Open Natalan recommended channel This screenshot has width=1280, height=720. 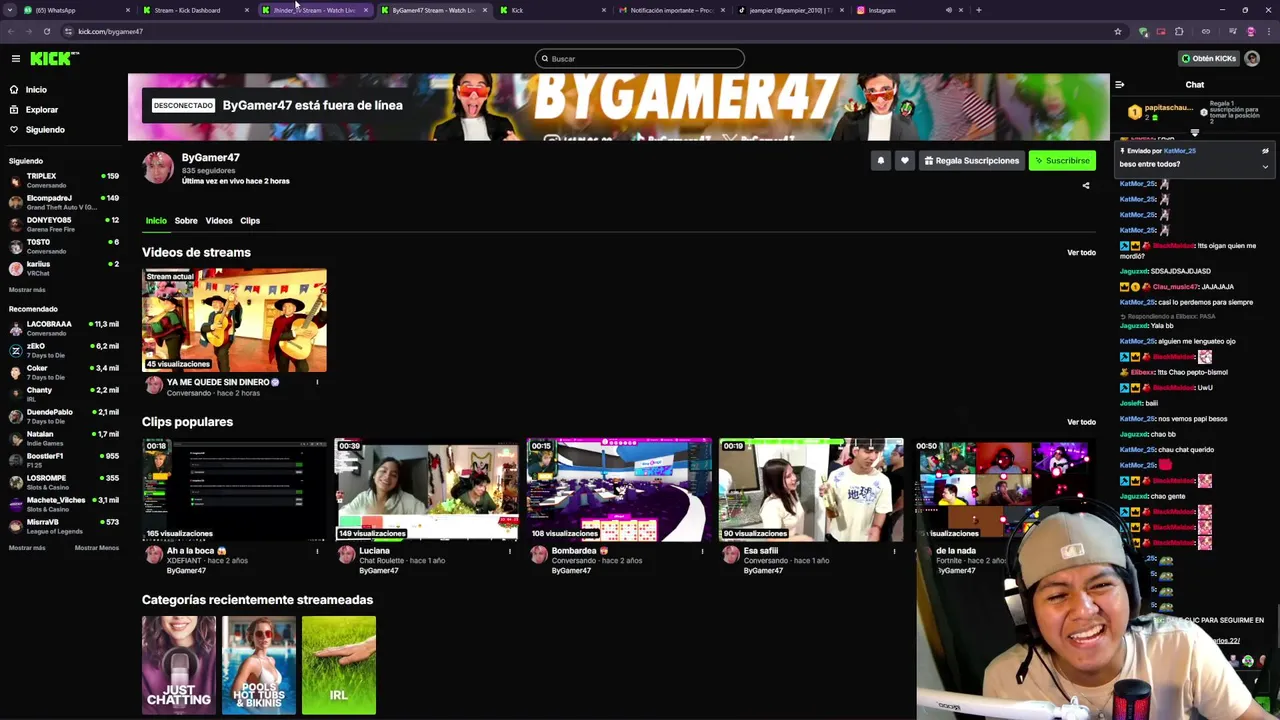(x=64, y=438)
